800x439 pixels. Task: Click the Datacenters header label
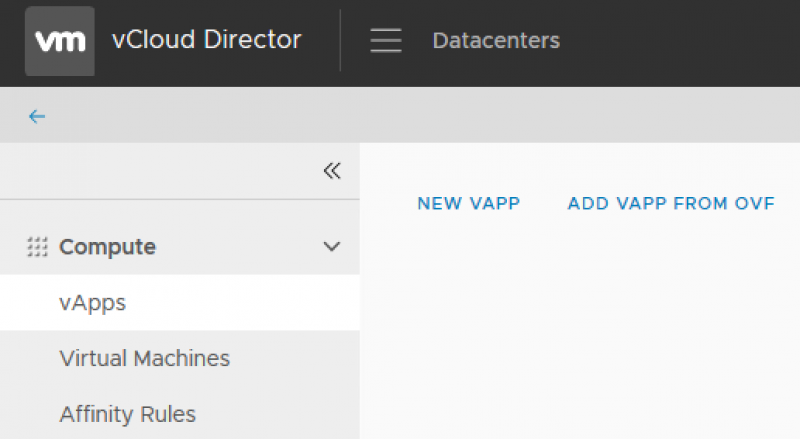point(496,40)
